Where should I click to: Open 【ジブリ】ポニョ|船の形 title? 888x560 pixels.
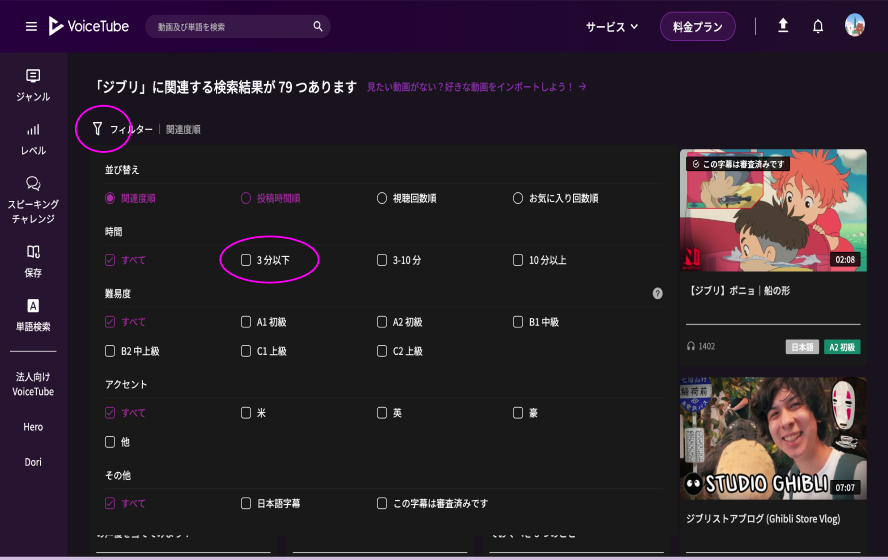739,290
